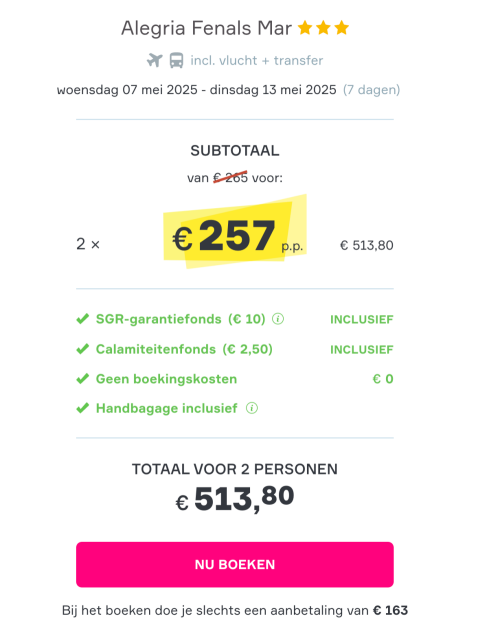Click the € 163 aanbetaling amount
Viewport: 500px width, 629px height.
click(x=390, y=611)
